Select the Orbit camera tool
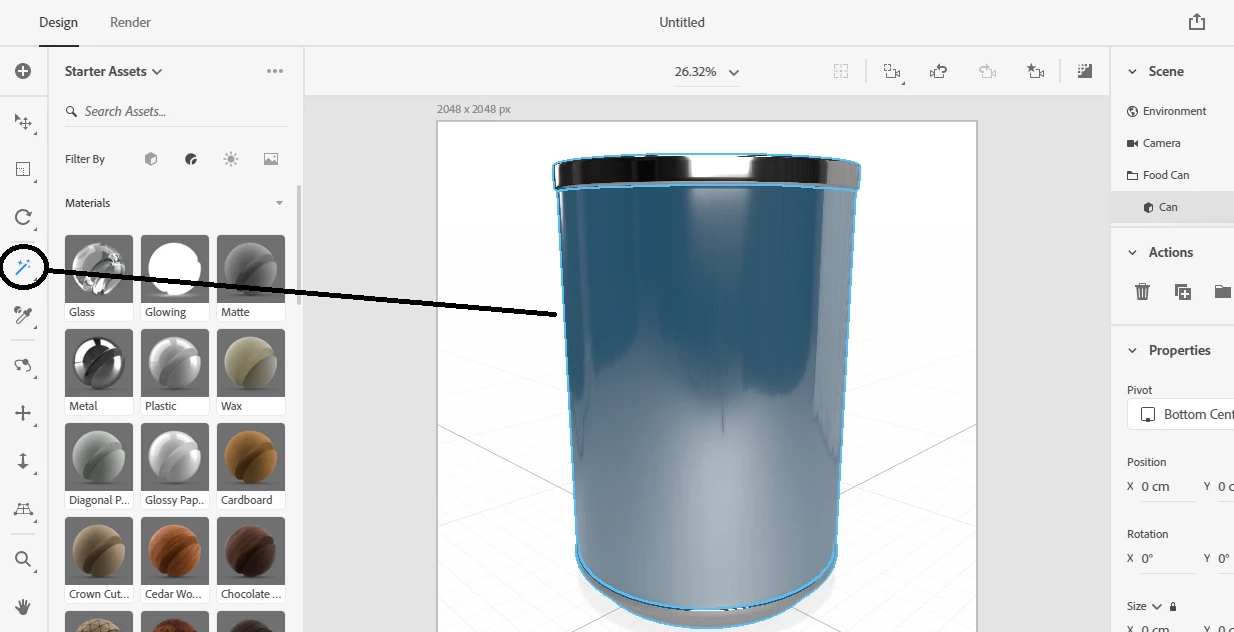 click(23, 365)
